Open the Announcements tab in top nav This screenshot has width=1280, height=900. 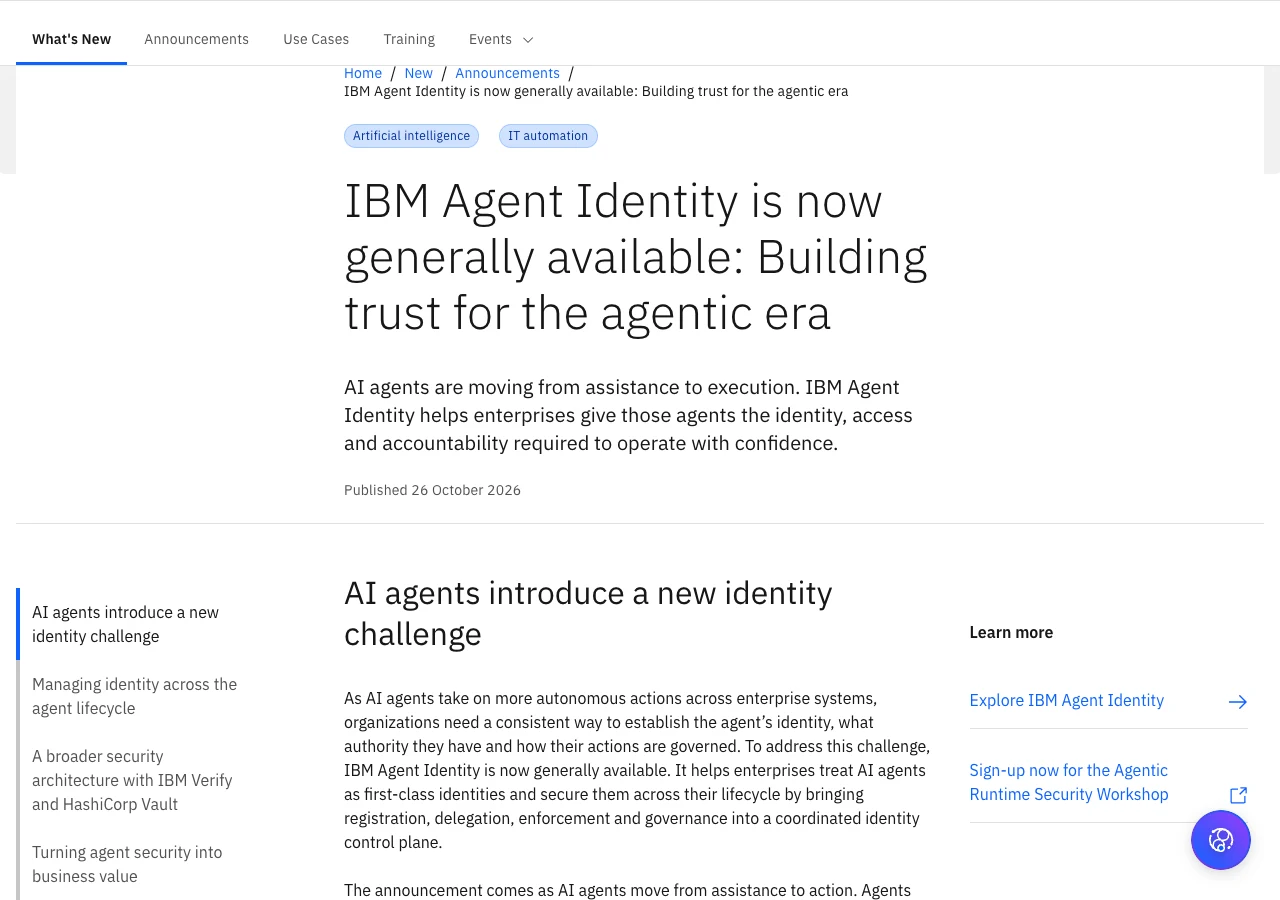pos(196,39)
